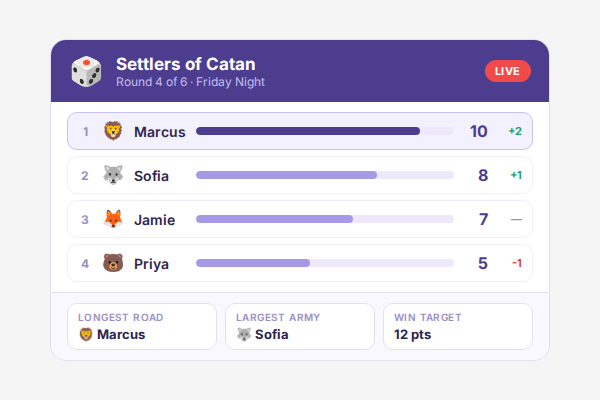The image size is (600, 400).
Task: Click Sofia's wolf avatar in the leaderboard
Action: [x=113, y=175]
